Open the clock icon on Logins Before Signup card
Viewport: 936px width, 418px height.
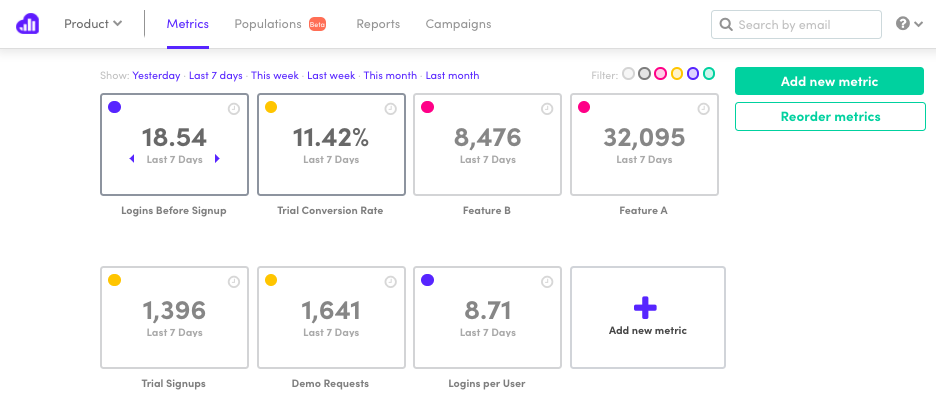tap(234, 108)
